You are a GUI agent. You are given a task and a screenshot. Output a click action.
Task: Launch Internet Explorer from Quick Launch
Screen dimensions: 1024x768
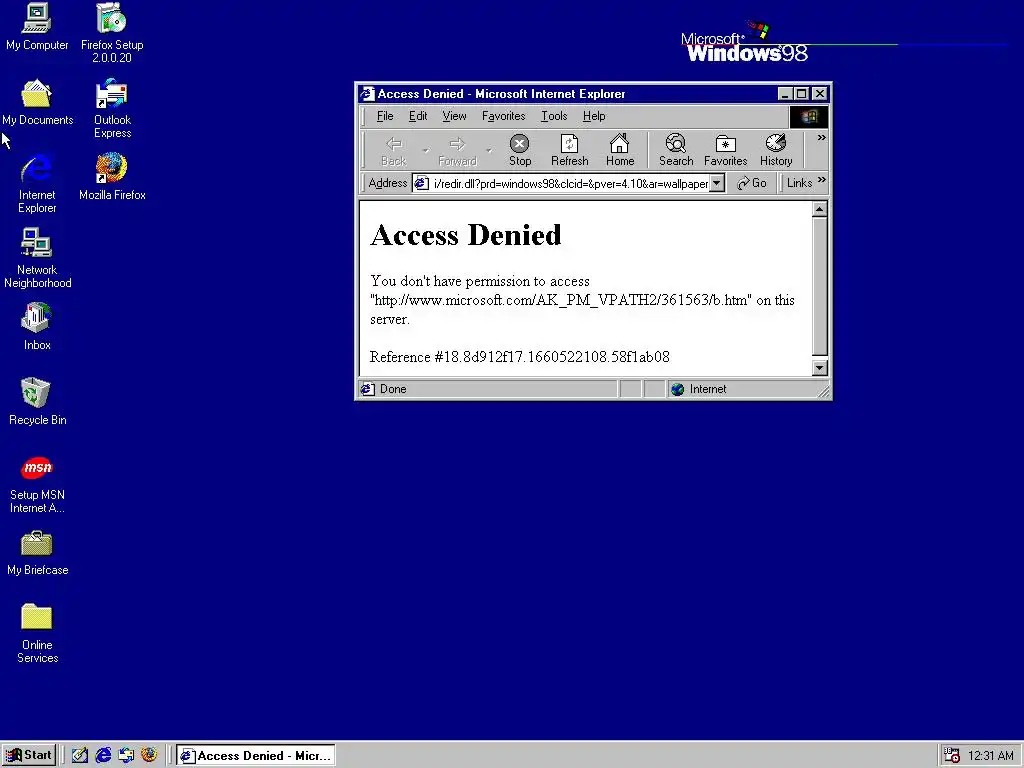(103, 756)
